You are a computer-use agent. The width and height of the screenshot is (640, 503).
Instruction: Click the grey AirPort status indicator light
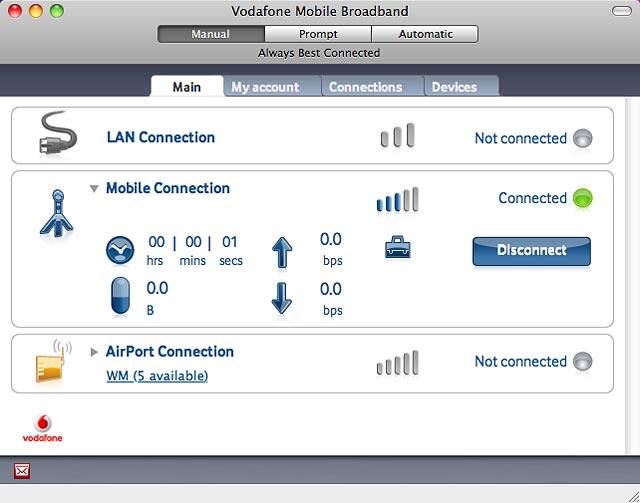pos(582,361)
